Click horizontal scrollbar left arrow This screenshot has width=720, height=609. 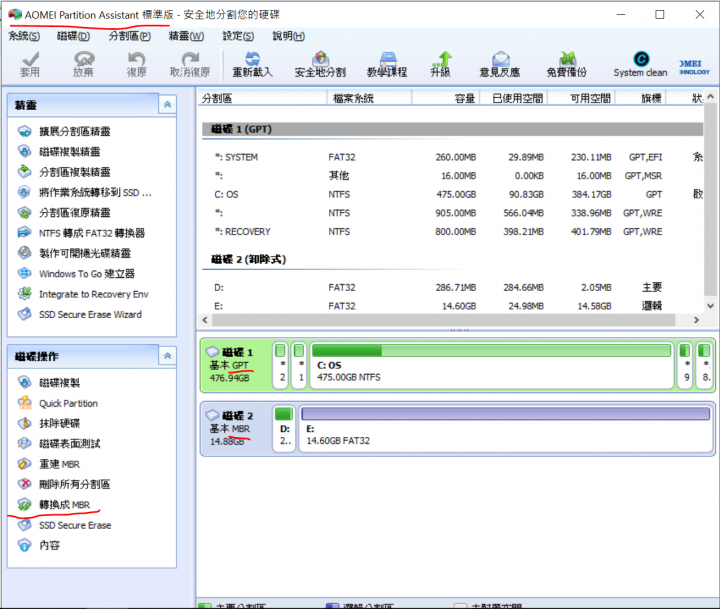coord(205,320)
